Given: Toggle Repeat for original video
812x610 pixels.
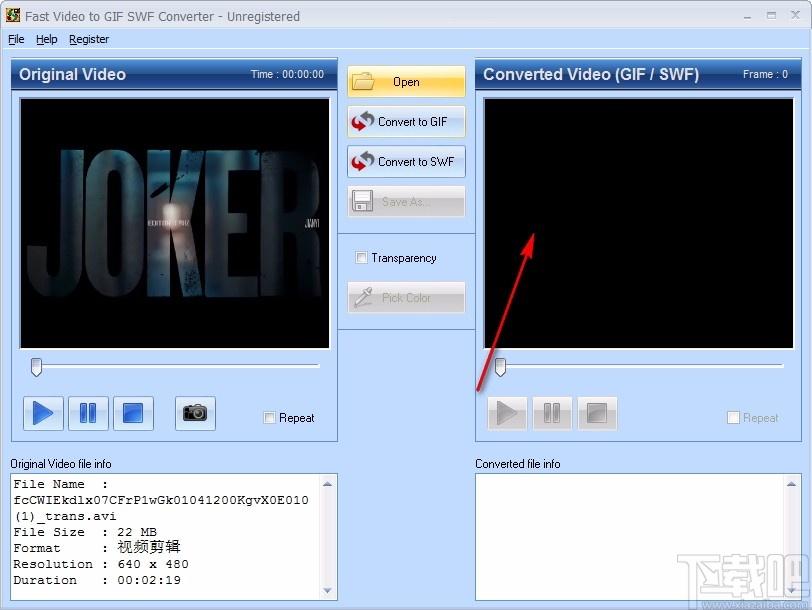Looking at the screenshot, I should pyautogui.click(x=269, y=418).
